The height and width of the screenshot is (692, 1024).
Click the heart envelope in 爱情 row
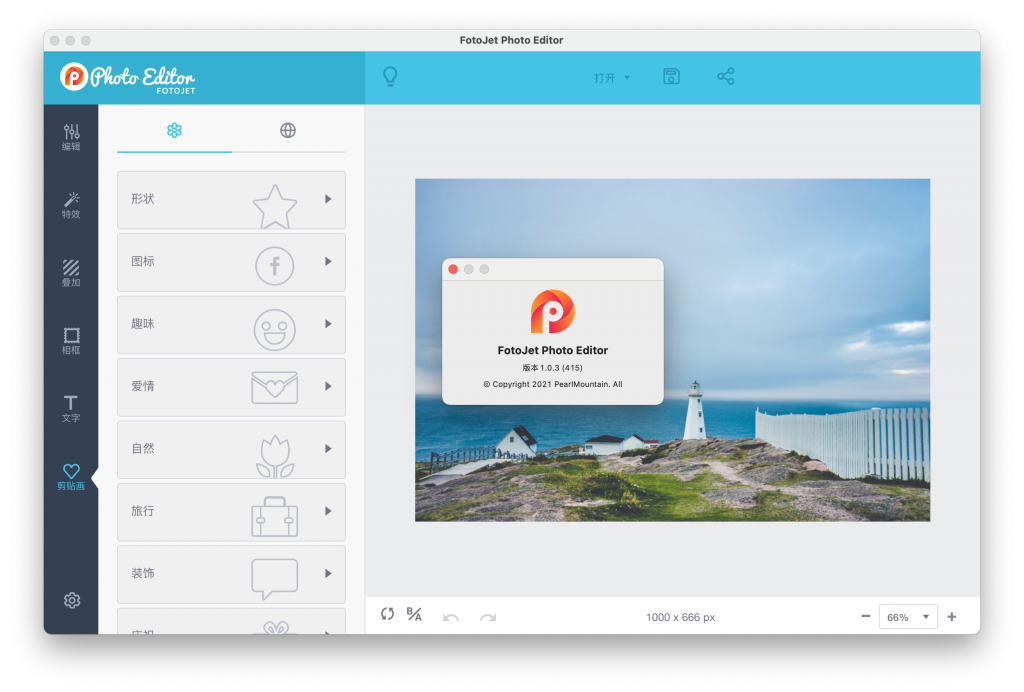click(x=274, y=387)
